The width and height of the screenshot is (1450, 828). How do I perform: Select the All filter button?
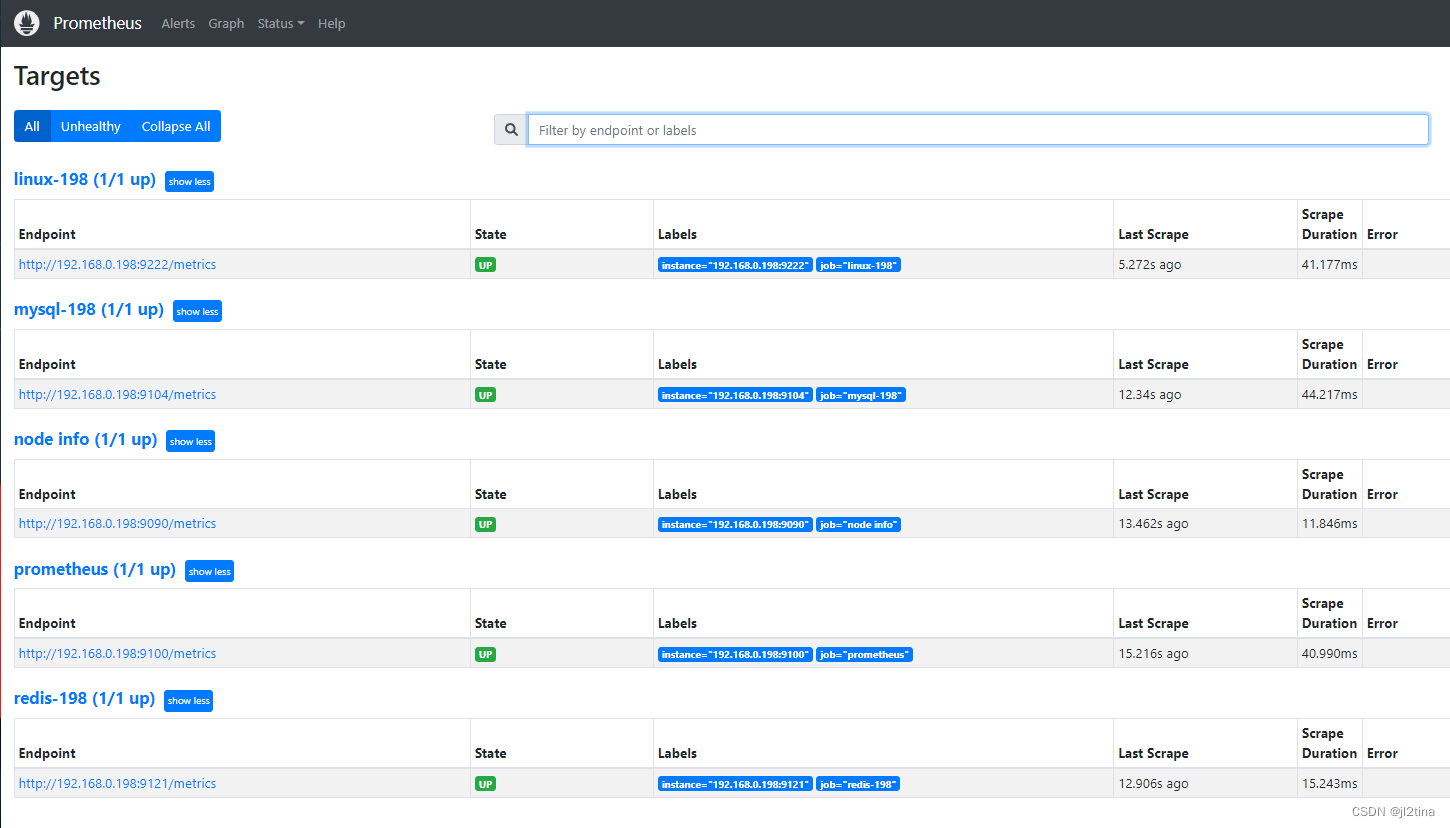[x=32, y=126]
